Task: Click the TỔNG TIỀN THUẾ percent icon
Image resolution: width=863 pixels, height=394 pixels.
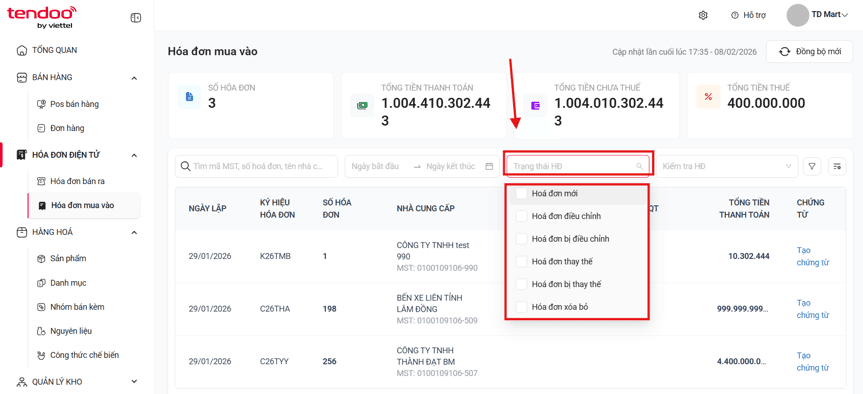Action: point(708,97)
